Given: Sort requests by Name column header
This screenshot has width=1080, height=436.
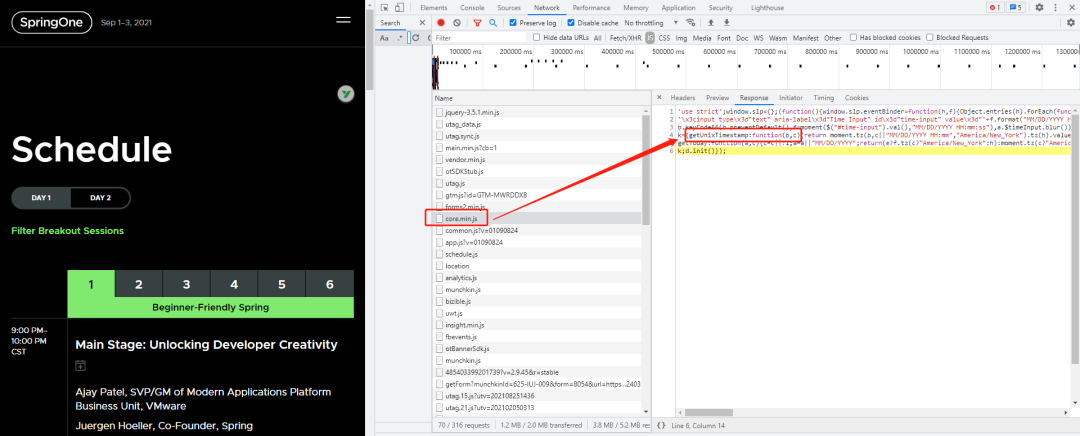Looking at the screenshot, I should [541, 98].
